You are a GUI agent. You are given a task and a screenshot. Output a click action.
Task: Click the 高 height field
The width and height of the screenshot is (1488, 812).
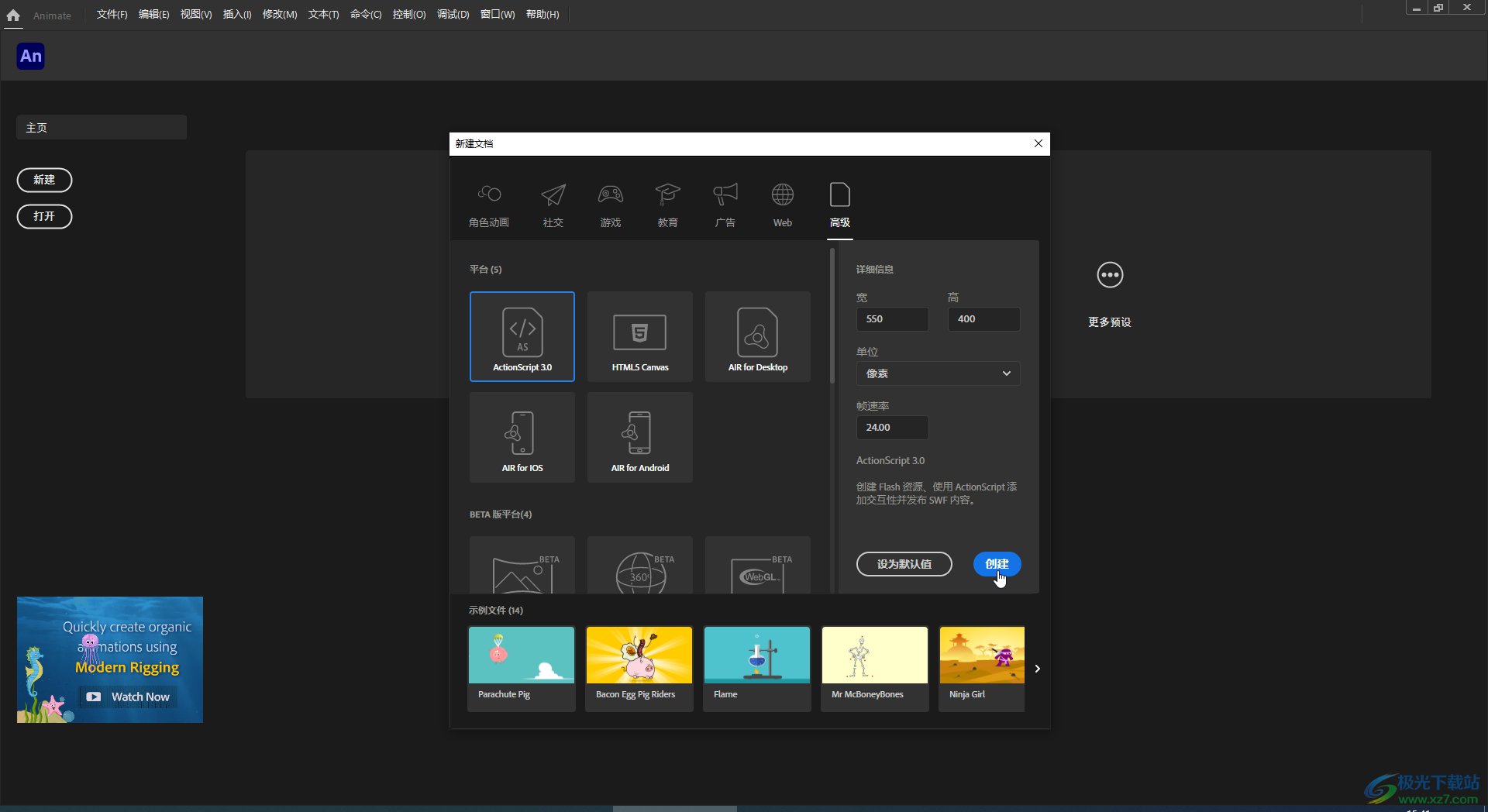click(983, 319)
